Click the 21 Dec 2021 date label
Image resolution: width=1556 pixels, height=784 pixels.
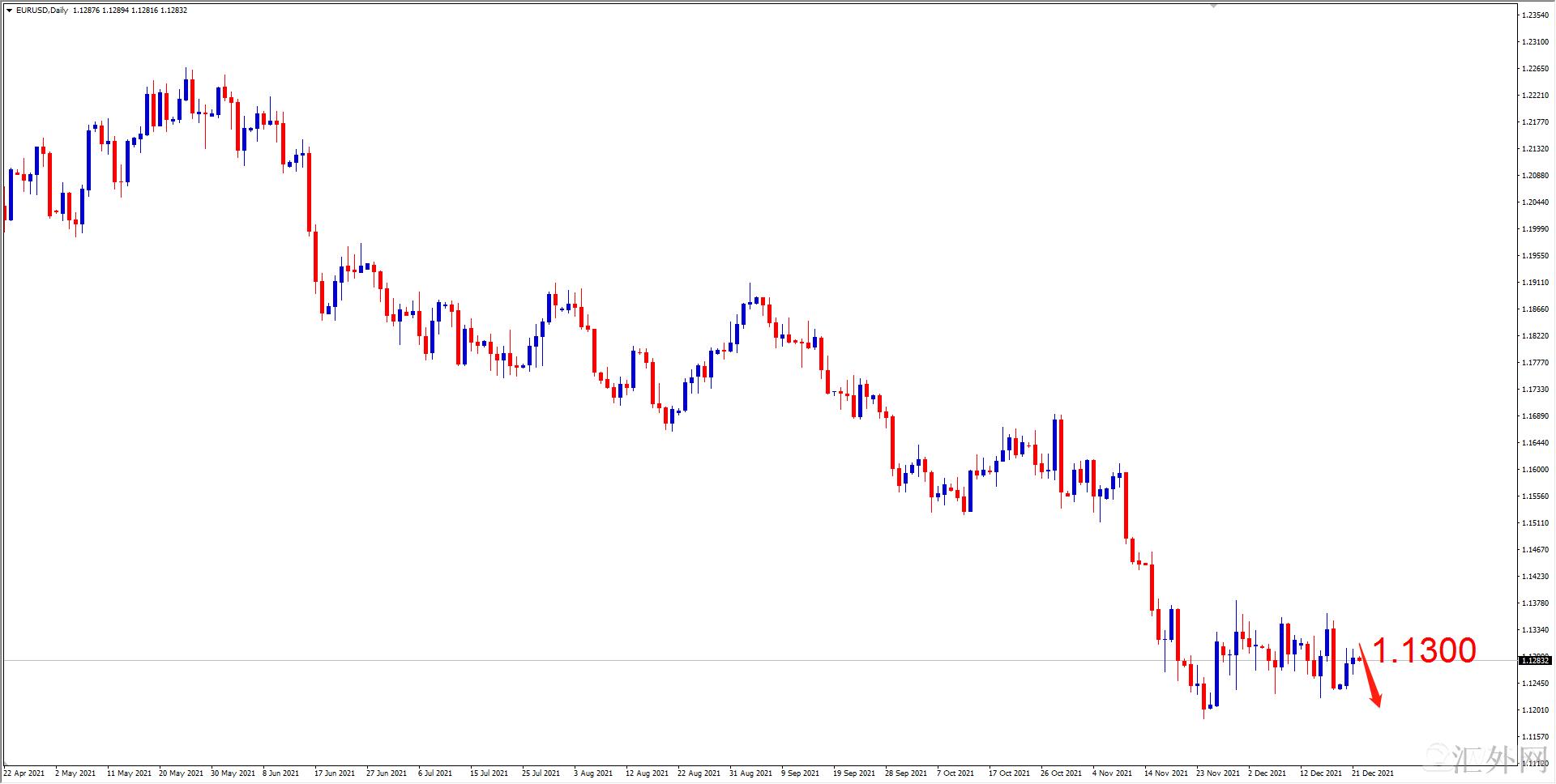pyautogui.click(x=1373, y=773)
